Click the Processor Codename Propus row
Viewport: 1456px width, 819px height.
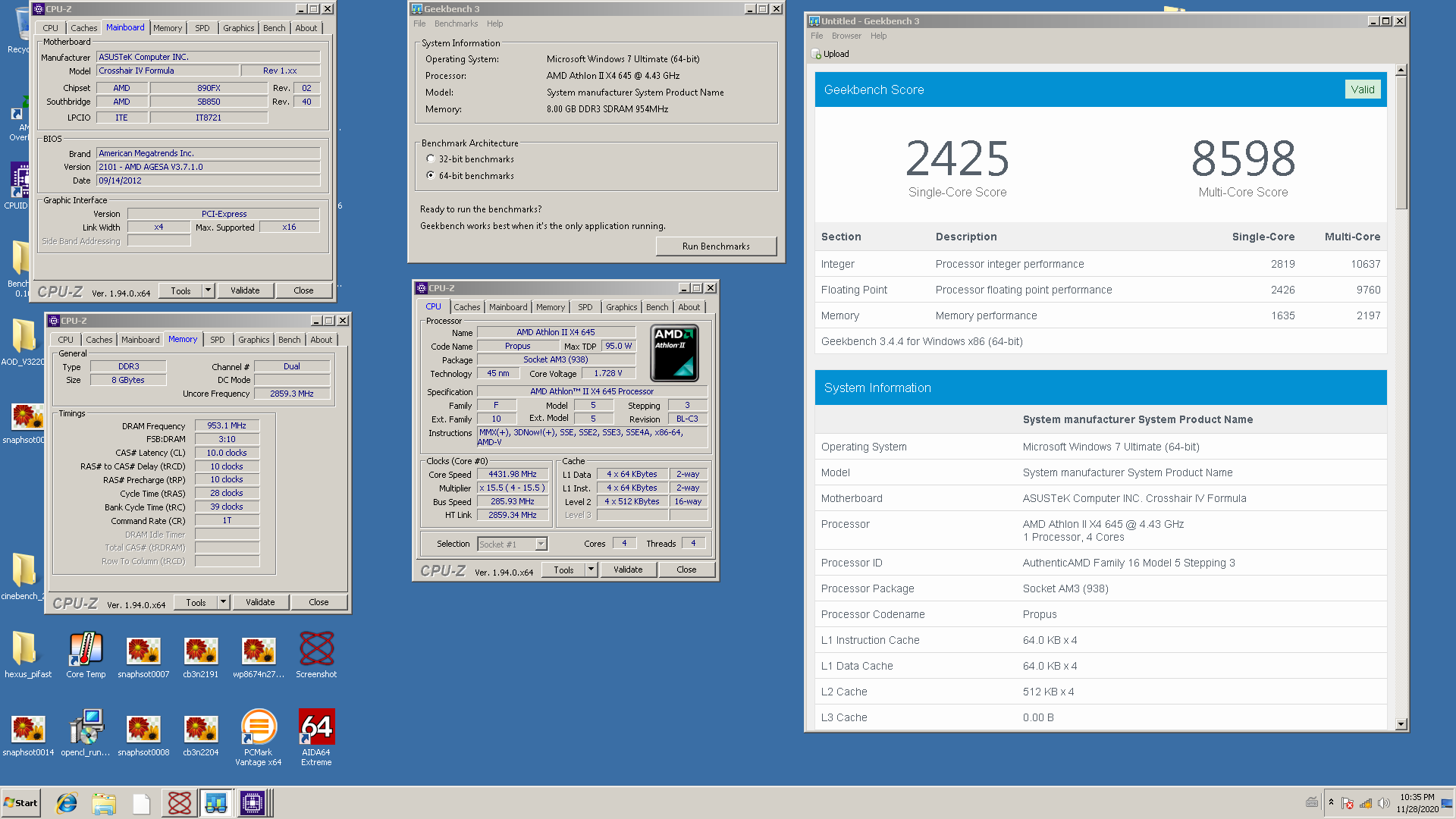(x=1100, y=614)
